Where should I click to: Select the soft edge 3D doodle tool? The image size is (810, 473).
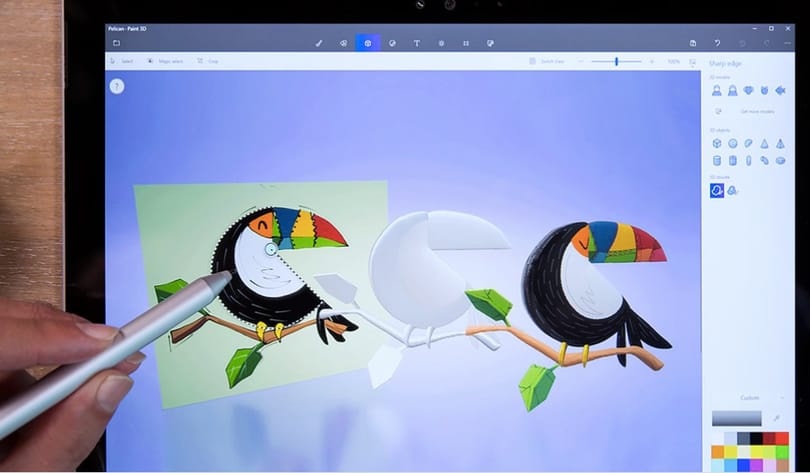(x=733, y=191)
